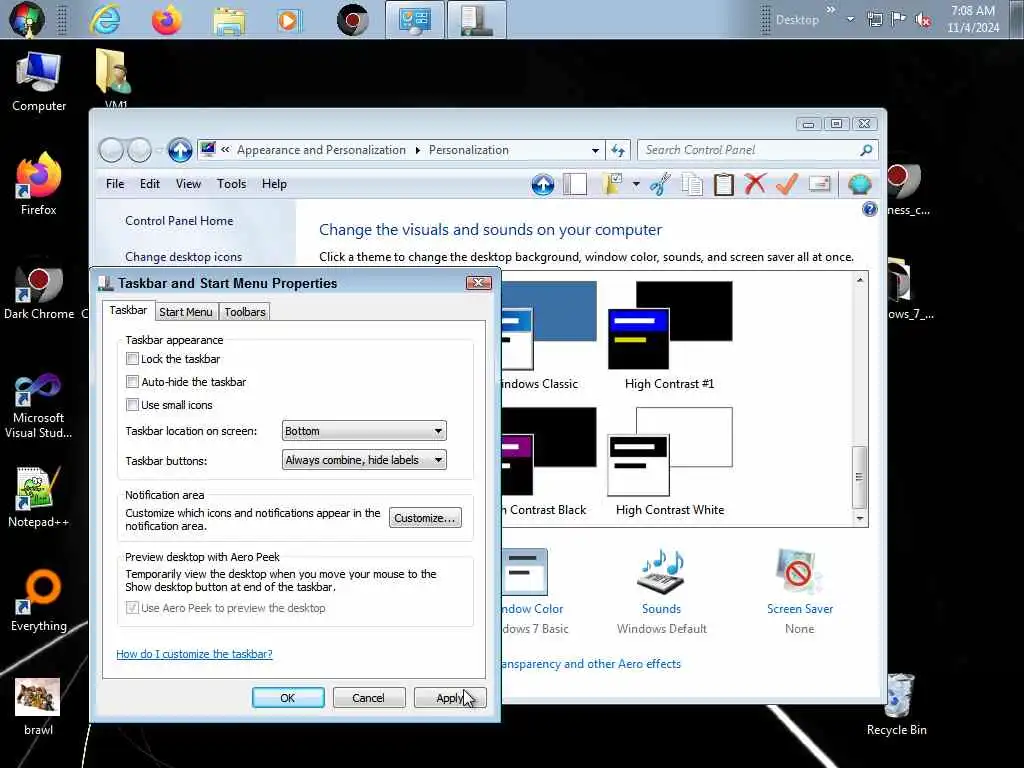Screen dimensions: 1024x768
Task: Click the Up arrow beside the address bar
Action: pos(180,150)
